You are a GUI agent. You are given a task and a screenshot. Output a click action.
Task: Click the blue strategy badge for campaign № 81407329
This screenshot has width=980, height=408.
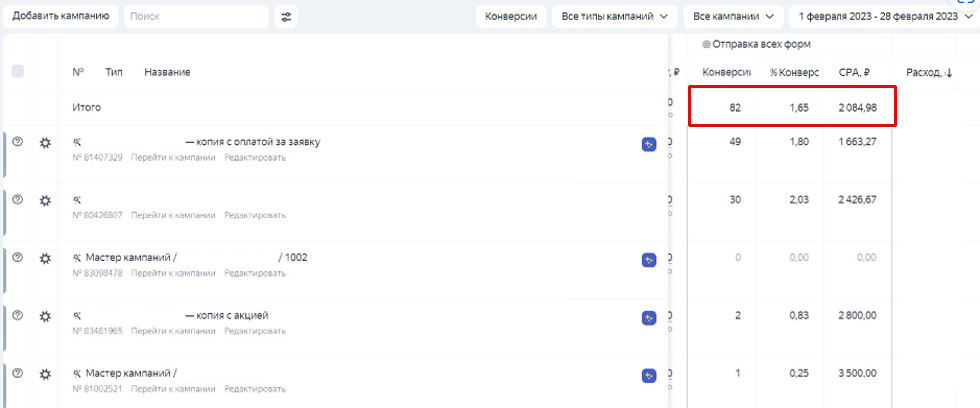[649, 145]
